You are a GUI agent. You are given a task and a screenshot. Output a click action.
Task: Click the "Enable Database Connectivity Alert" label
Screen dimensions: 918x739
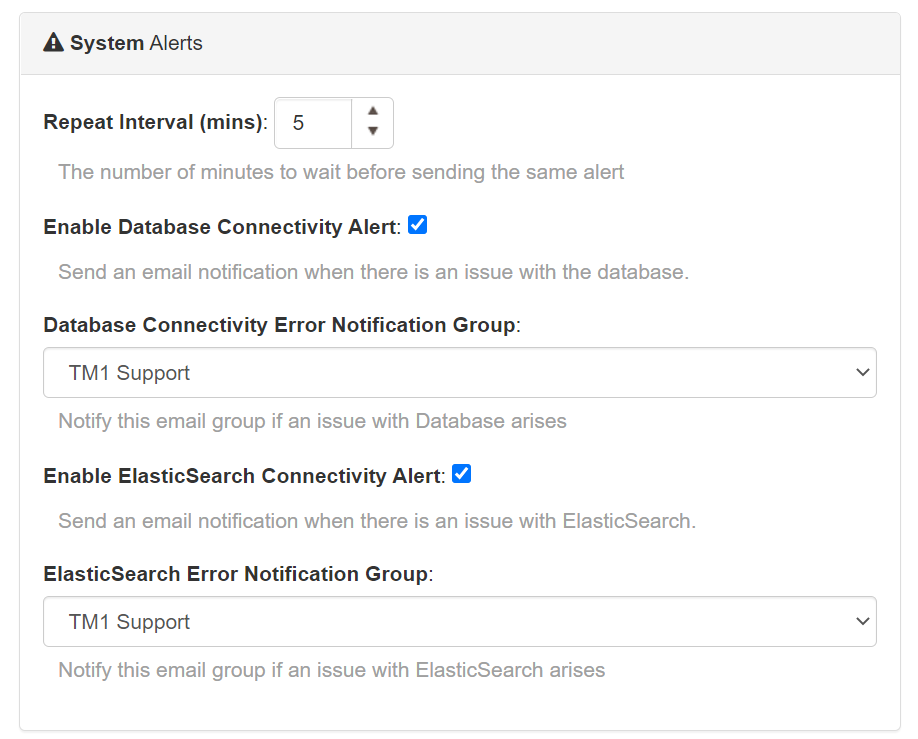click(221, 227)
